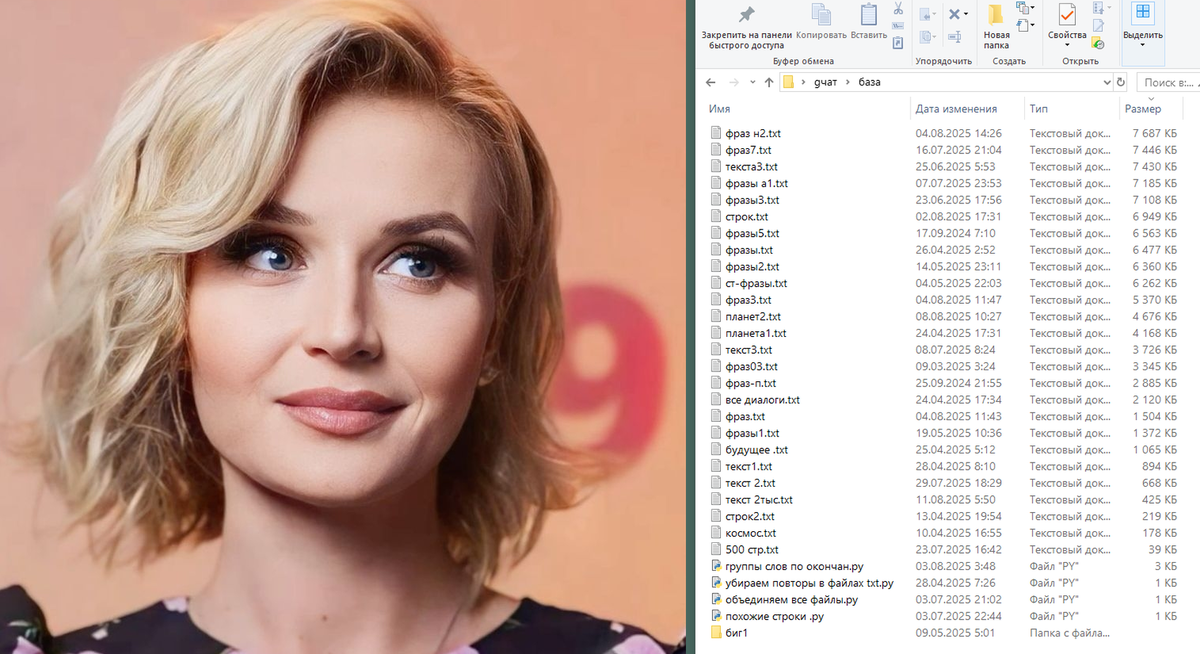Select the file строк.txt
The height and width of the screenshot is (654, 1200).
point(747,217)
